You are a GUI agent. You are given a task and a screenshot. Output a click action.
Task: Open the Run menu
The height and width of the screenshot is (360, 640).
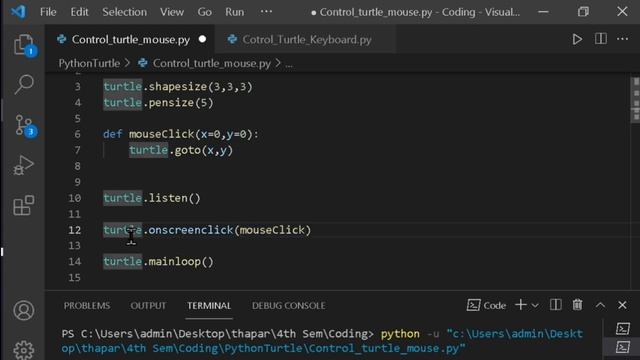[235, 12]
